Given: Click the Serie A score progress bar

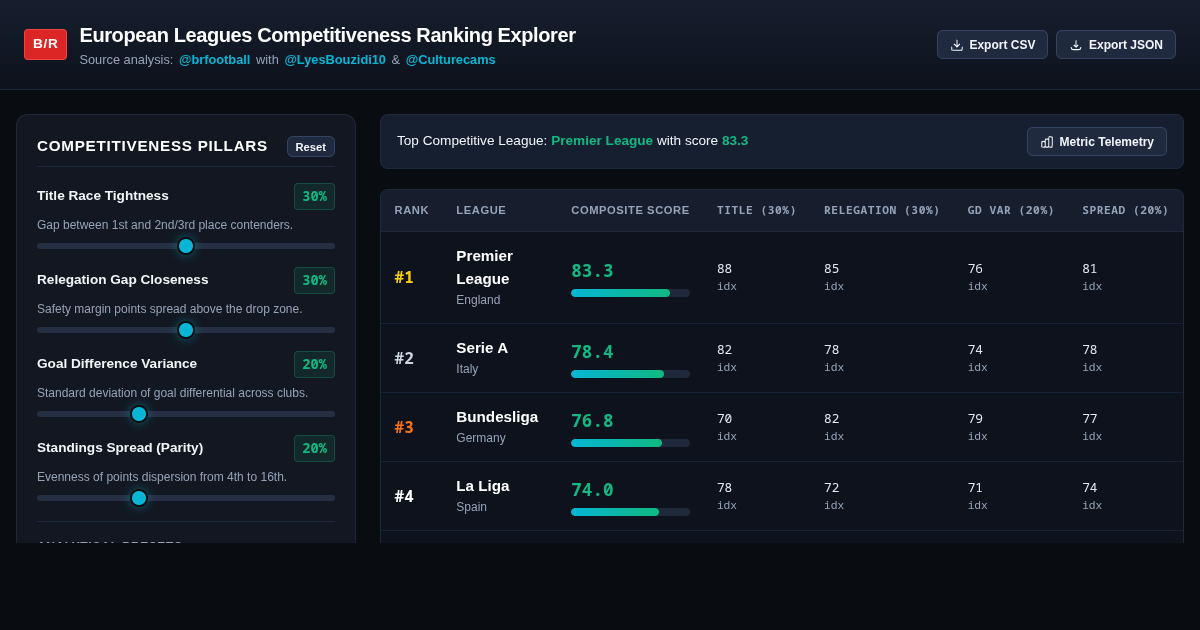Looking at the screenshot, I should point(630,374).
